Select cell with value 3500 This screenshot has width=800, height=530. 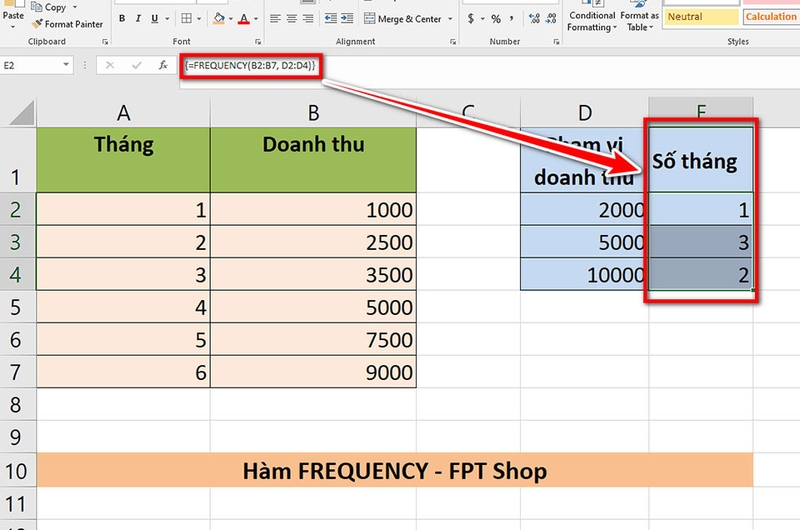(313, 274)
